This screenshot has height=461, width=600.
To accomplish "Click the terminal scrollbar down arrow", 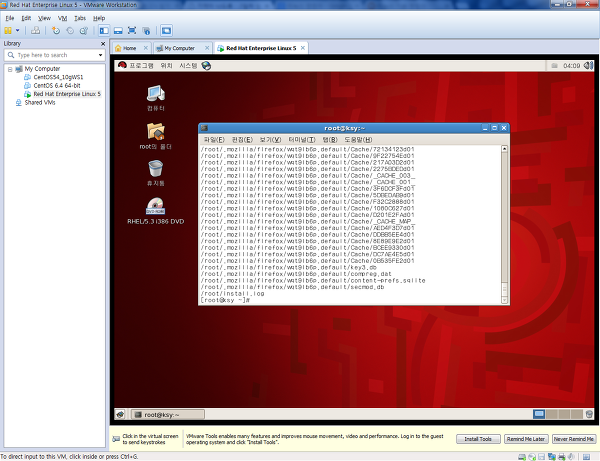I will [504, 300].
